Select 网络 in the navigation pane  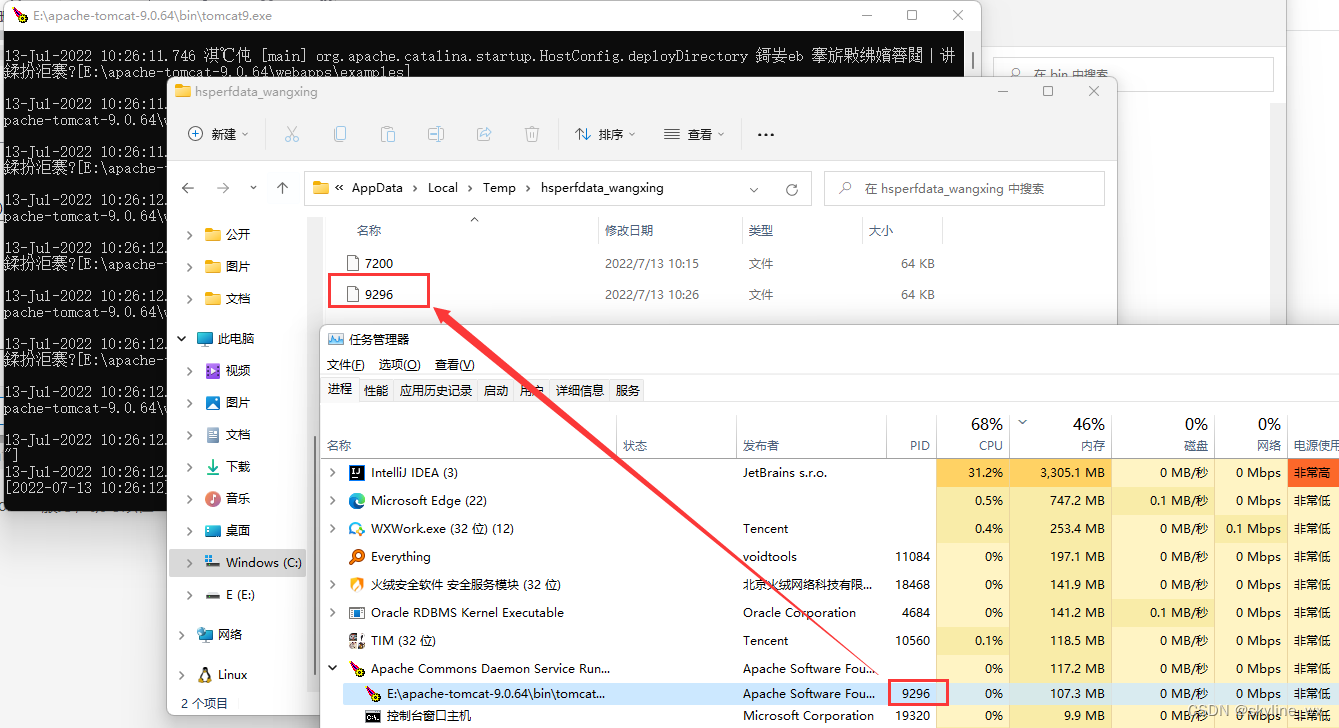click(229, 635)
